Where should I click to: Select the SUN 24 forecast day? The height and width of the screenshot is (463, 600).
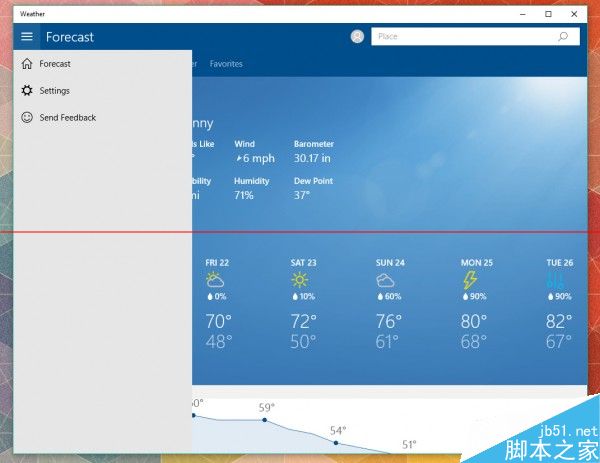pyautogui.click(x=390, y=263)
